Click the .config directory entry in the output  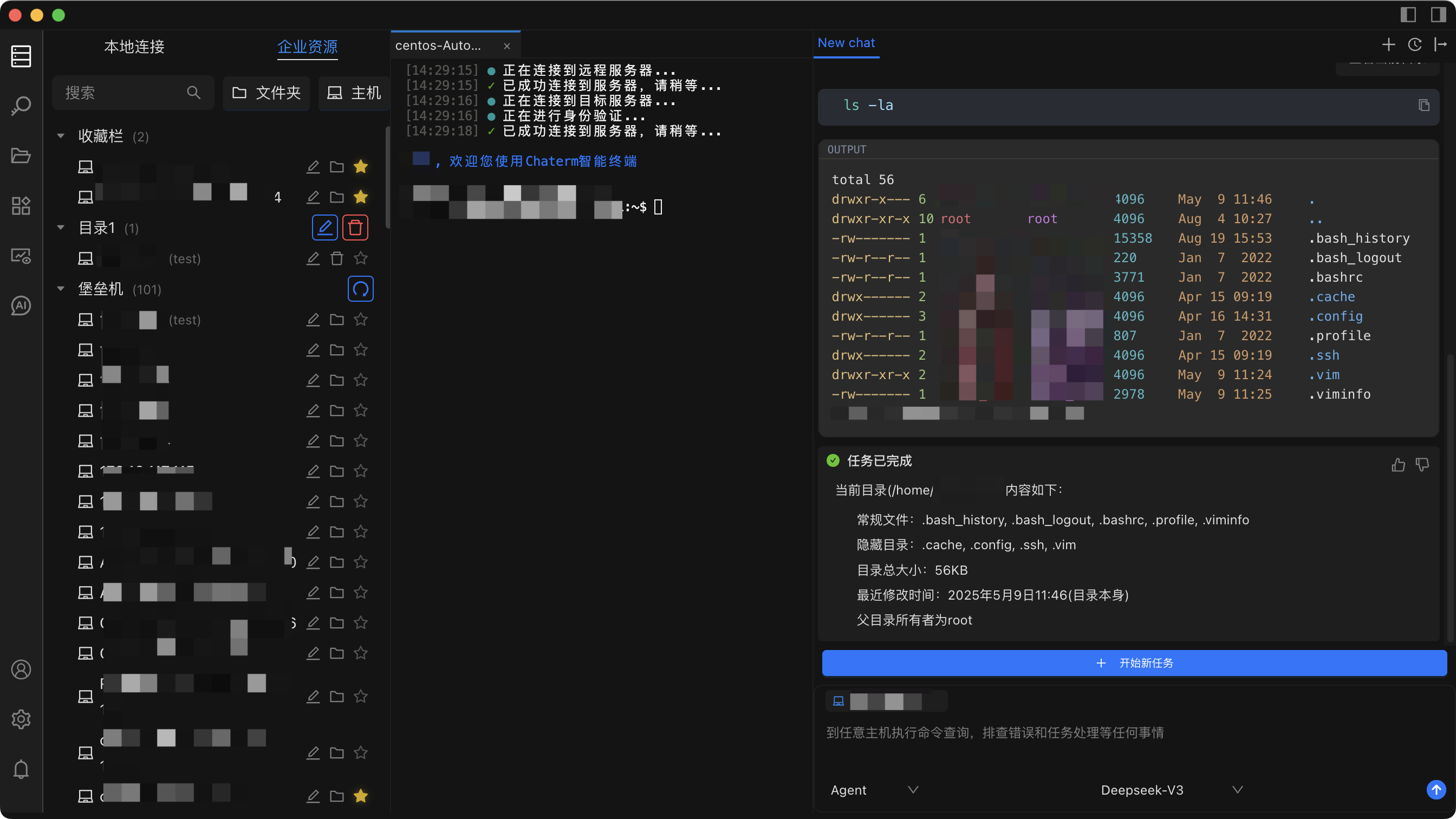point(1336,316)
